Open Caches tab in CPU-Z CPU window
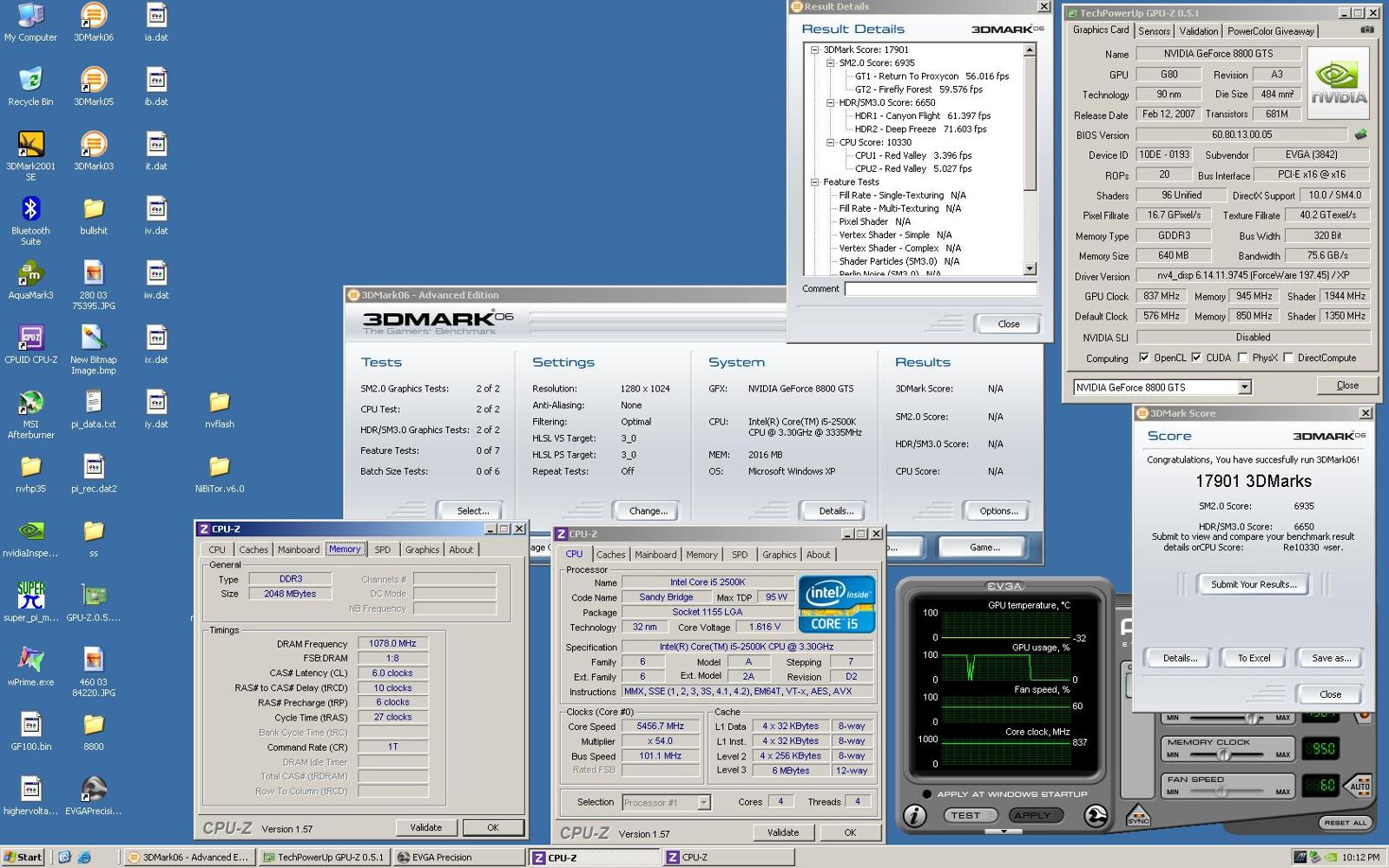 coord(610,555)
